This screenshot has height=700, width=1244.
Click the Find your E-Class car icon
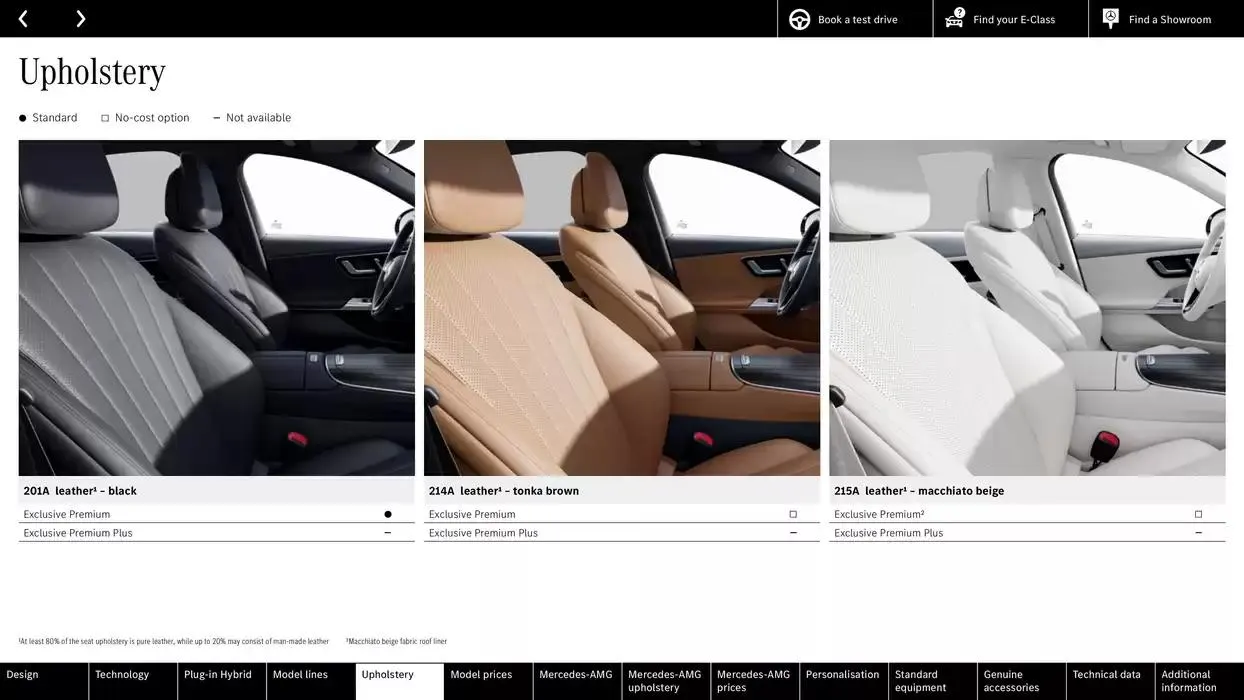coord(955,18)
